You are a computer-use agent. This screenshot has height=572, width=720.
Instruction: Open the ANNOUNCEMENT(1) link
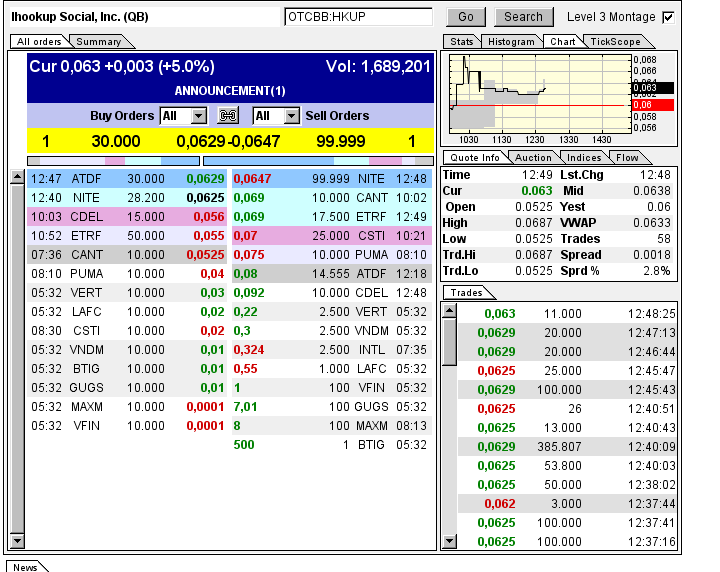(x=230, y=91)
